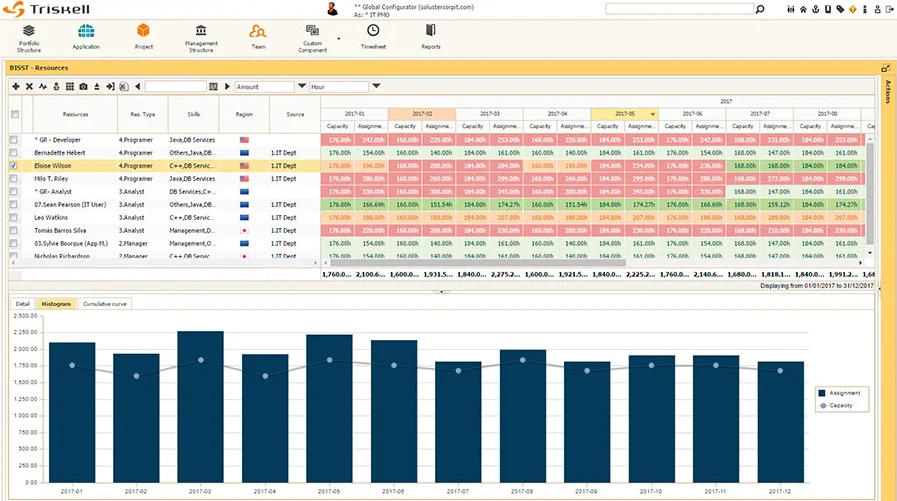Click the grid view icon in toolbar
The width and height of the screenshot is (897, 501).
(x=70, y=86)
